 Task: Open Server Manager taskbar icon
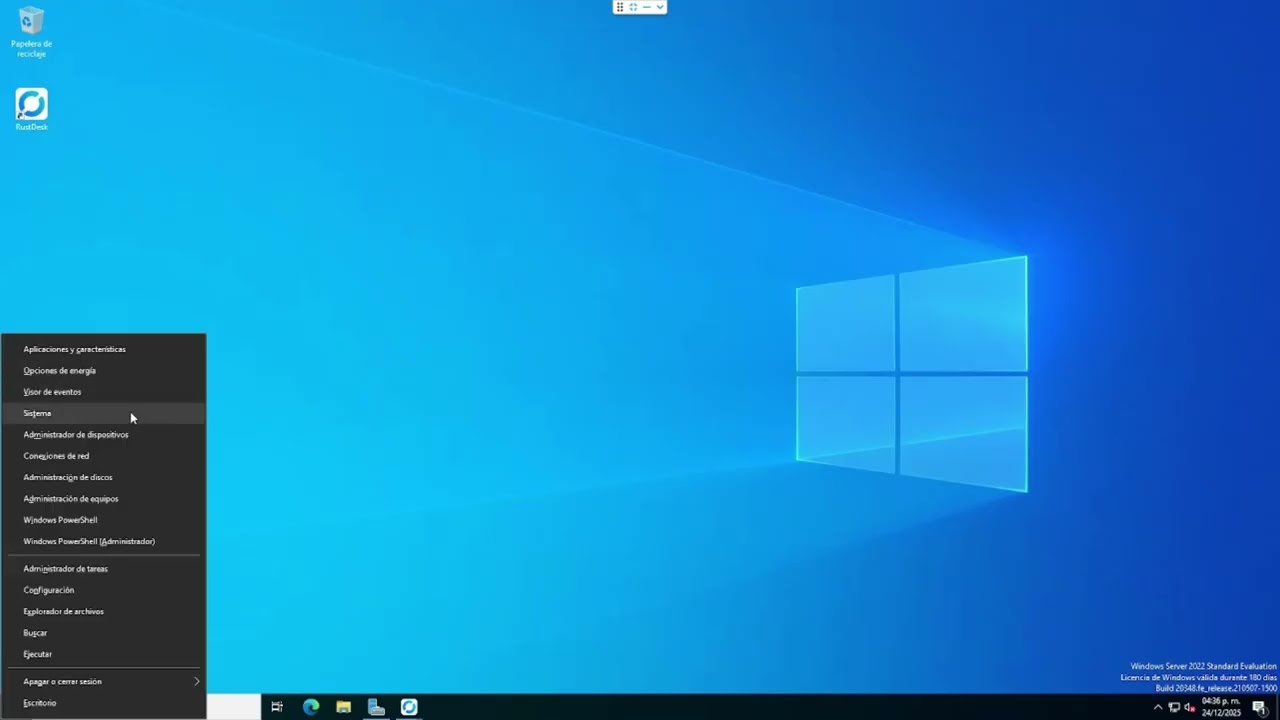(x=376, y=707)
